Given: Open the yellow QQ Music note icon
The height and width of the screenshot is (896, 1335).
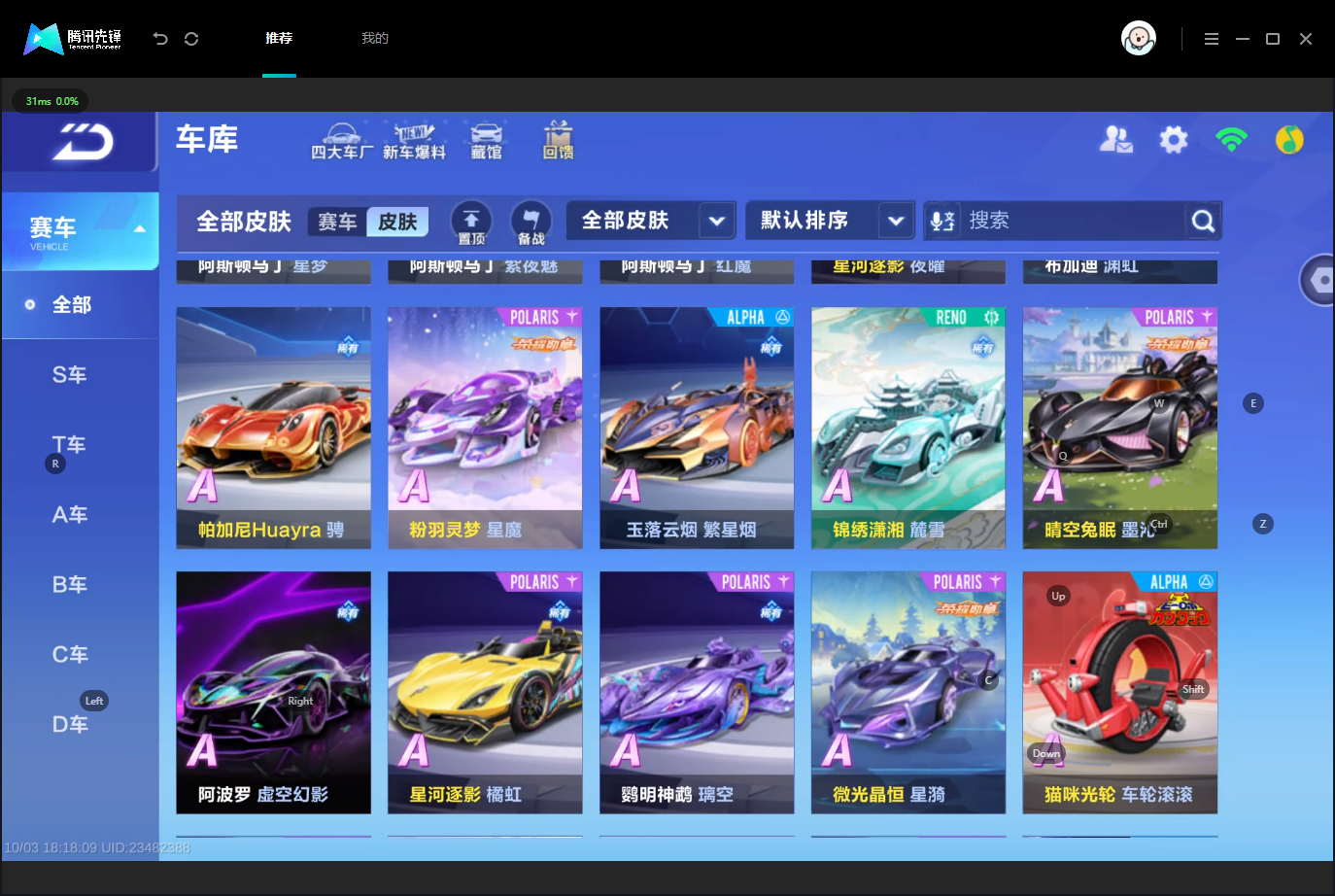Looking at the screenshot, I should coord(1289,140).
